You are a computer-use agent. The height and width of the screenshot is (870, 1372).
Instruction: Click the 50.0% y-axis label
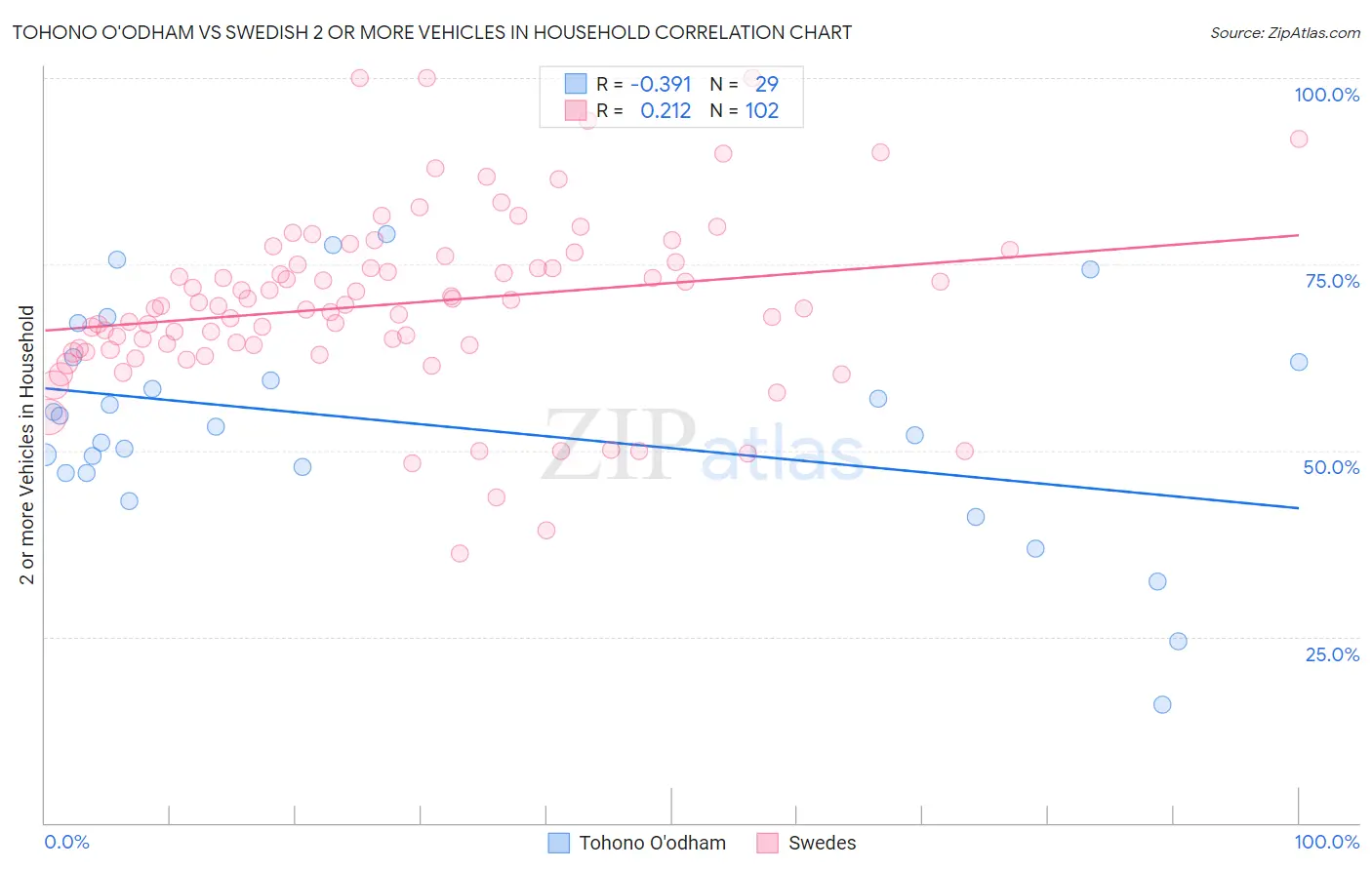(x=1331, y=467)
